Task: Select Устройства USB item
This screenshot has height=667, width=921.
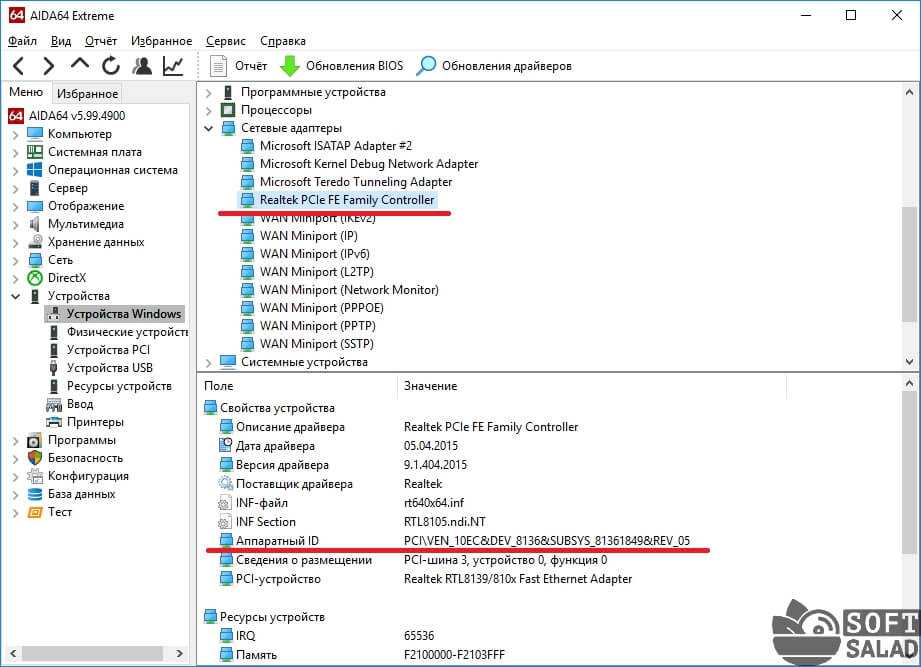Action: click(x=109, y=368)
